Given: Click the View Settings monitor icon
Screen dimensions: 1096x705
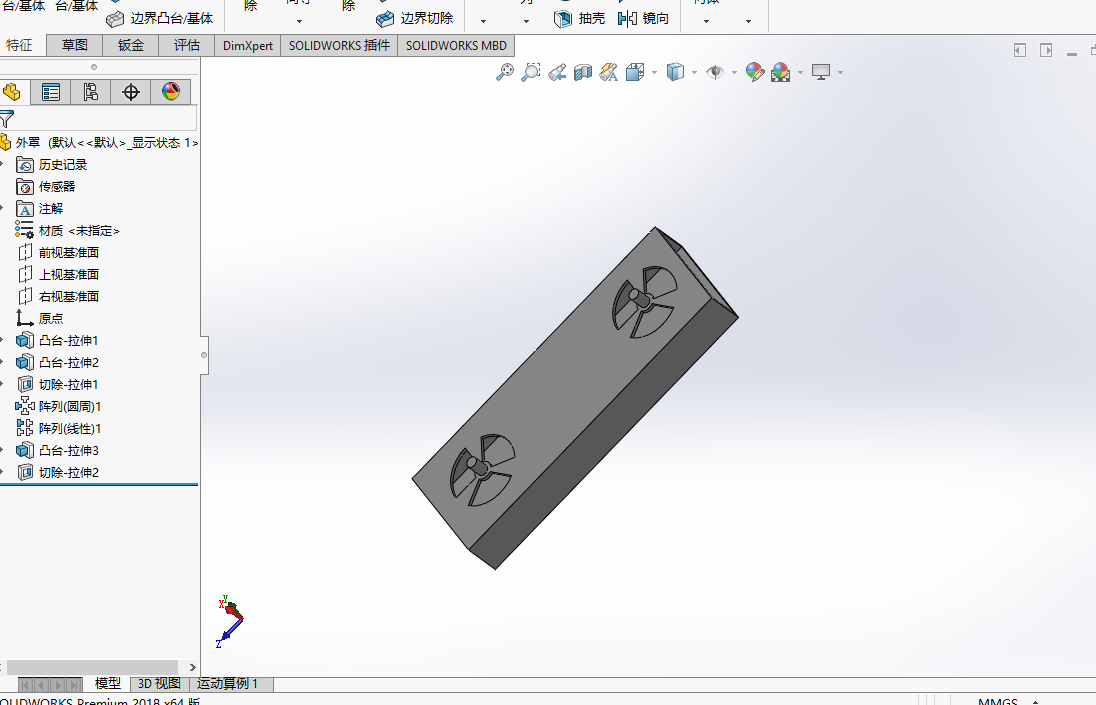Looking at the screenshot, I should [x=821, y=72].
